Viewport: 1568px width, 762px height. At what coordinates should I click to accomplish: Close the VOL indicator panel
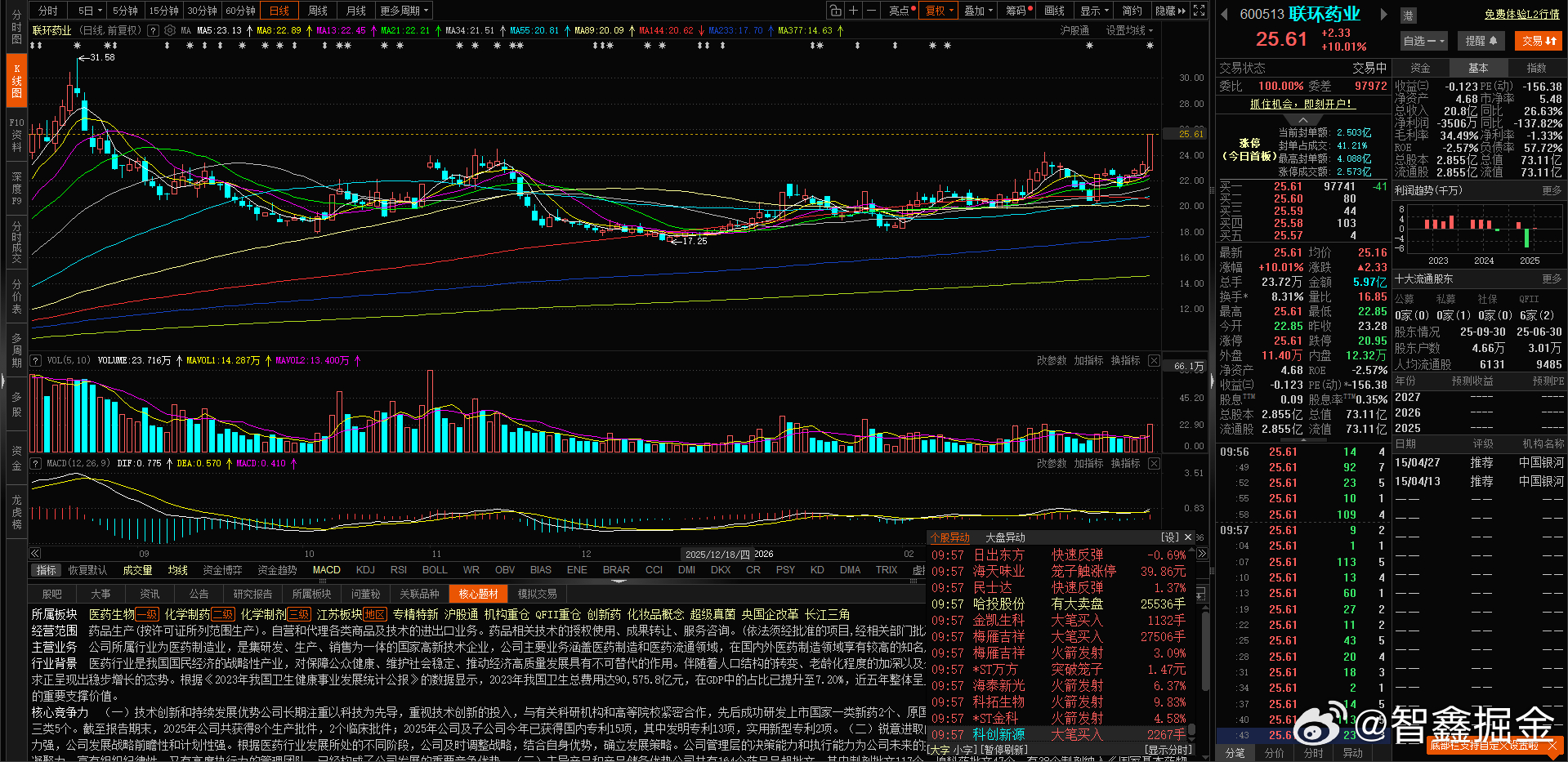[x=1154, y=360]
